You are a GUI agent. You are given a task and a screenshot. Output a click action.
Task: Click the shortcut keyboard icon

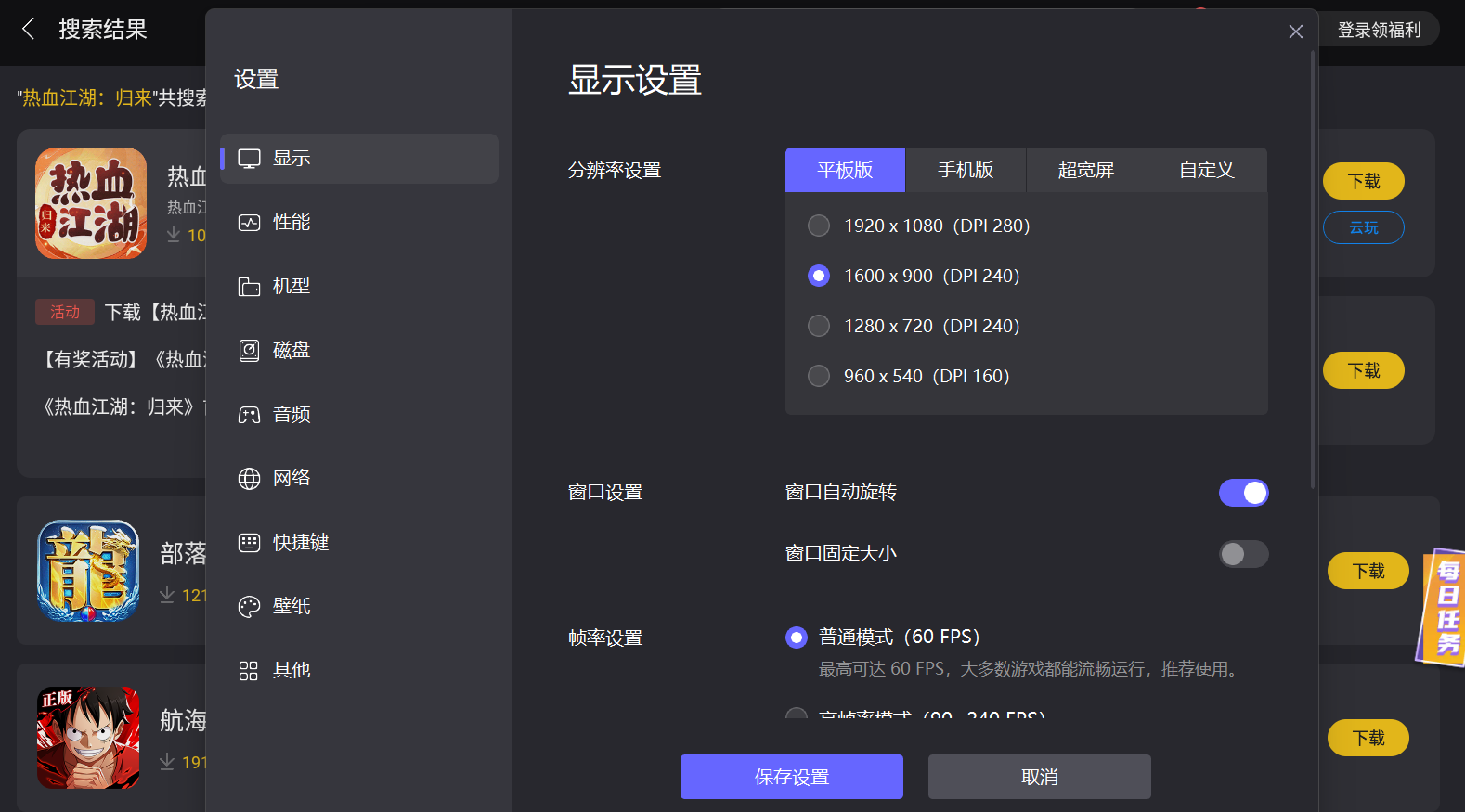point(249,543)
